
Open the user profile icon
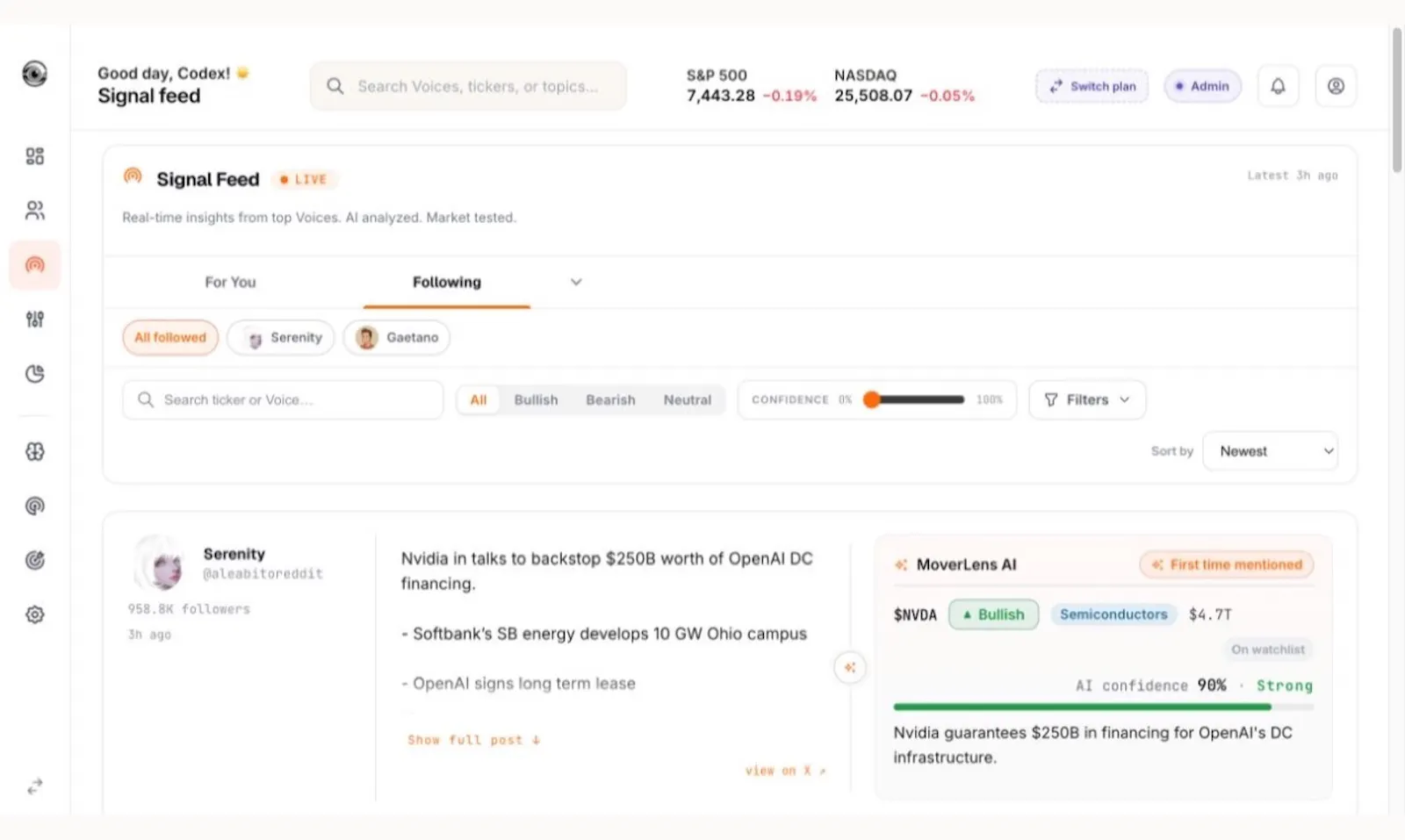(1336, 86)
